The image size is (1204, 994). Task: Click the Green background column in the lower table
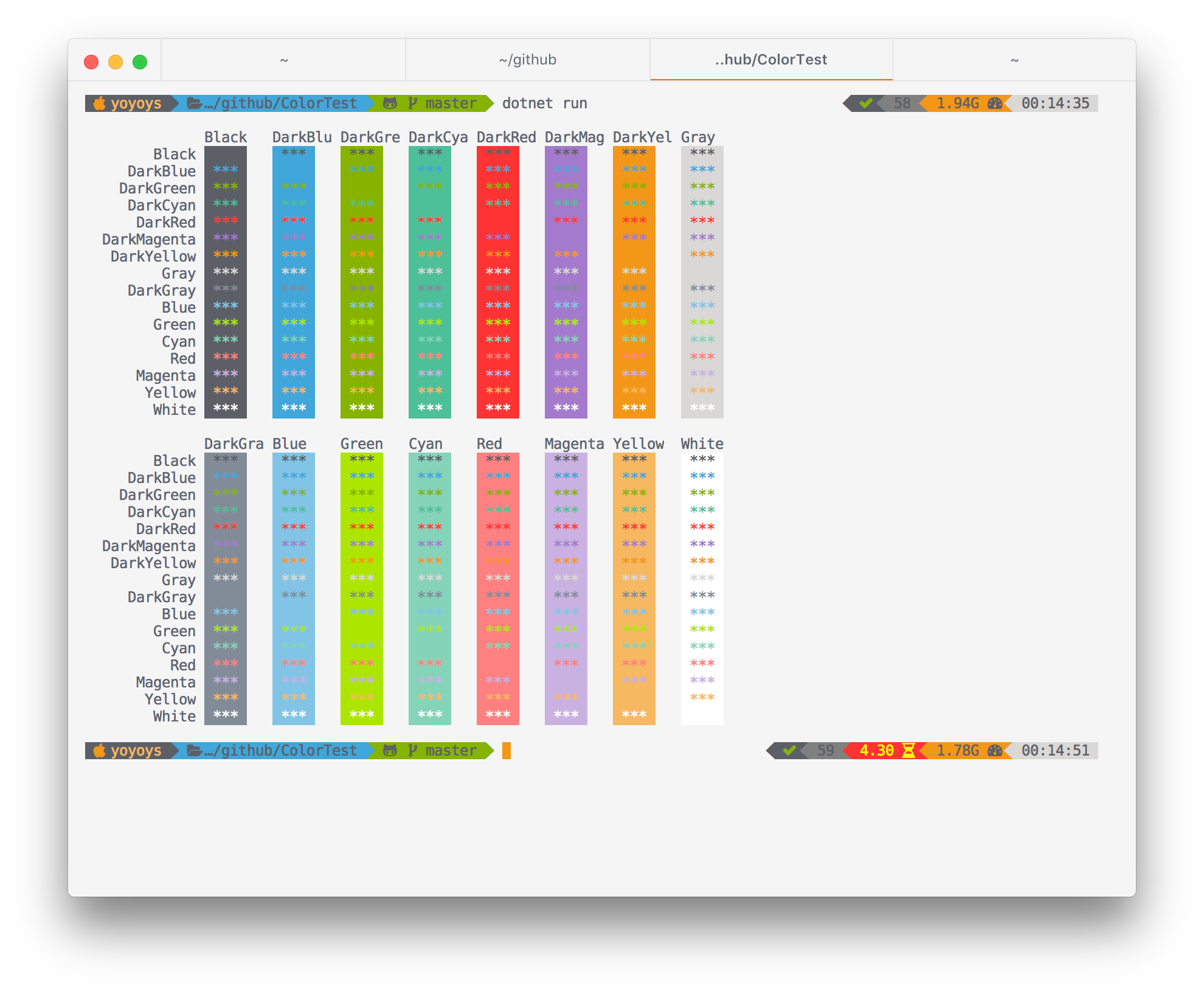click(362, 588)
